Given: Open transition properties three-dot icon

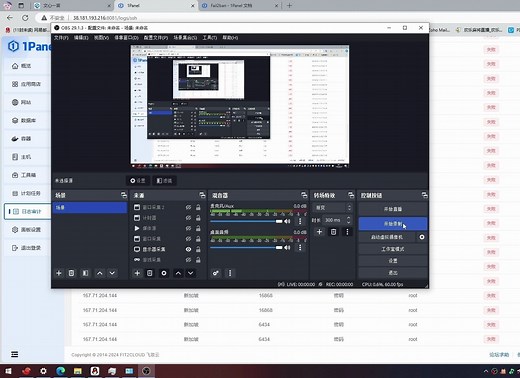Looking at the screenshot, I should pos(347,232).
